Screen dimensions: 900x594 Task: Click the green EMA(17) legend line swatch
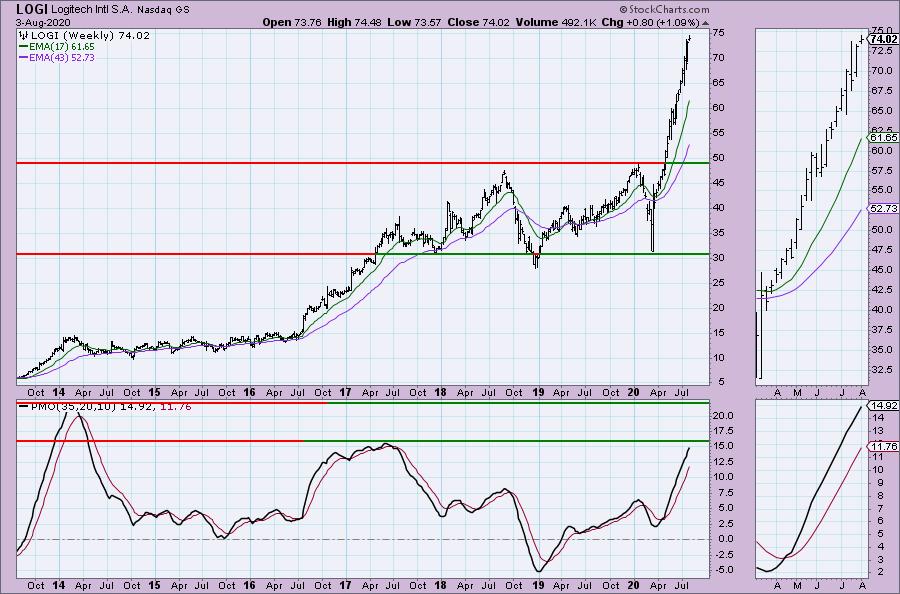[x=24, y=46]
